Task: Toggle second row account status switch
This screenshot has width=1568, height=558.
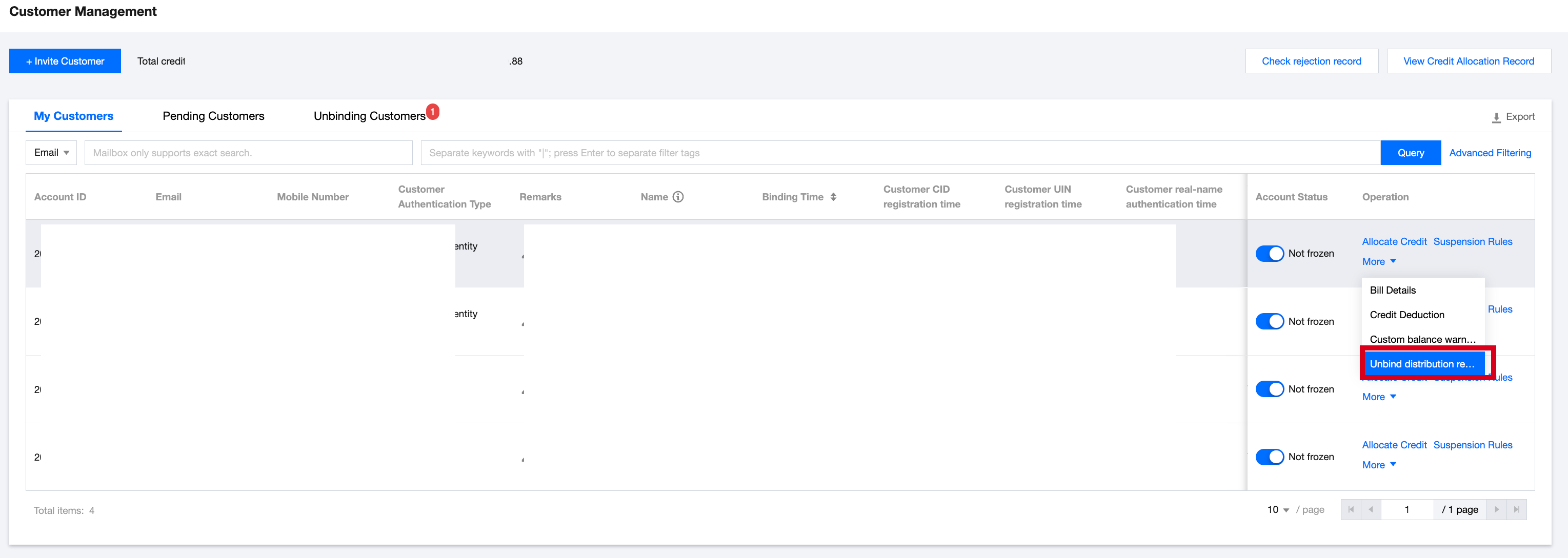Action: 1269,321
